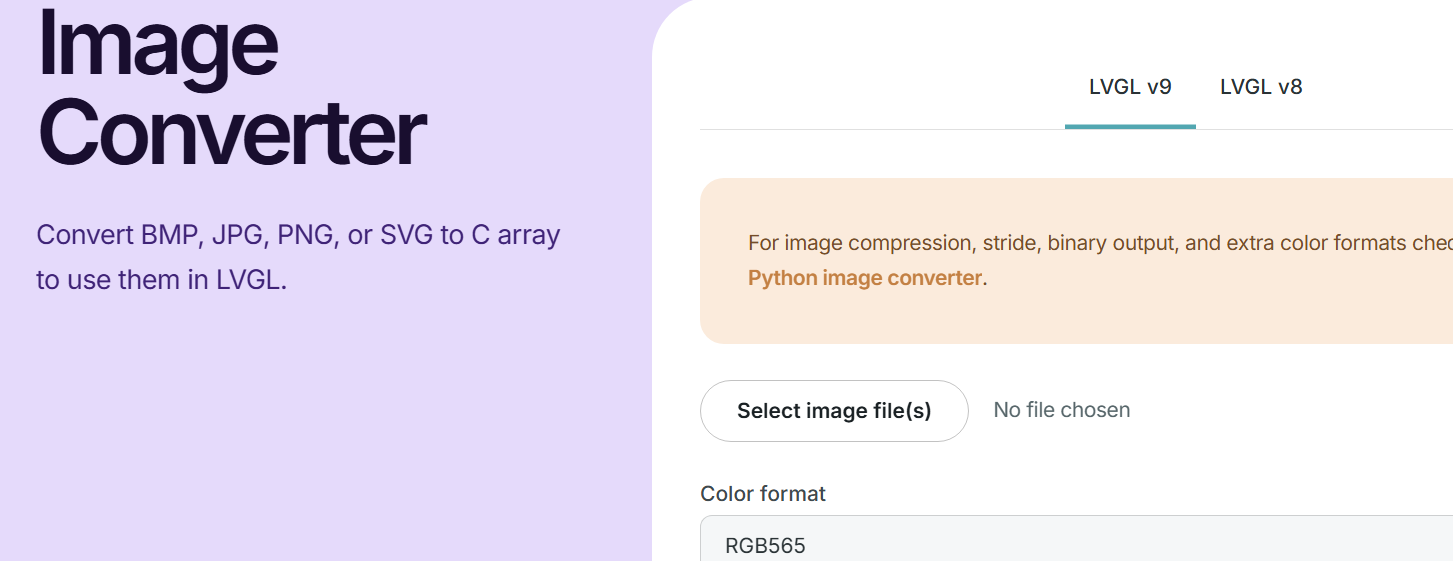Click the 'to use them in LVGL.' line
This screenshot has width=1453, height=561.
[x=162, y=280]
